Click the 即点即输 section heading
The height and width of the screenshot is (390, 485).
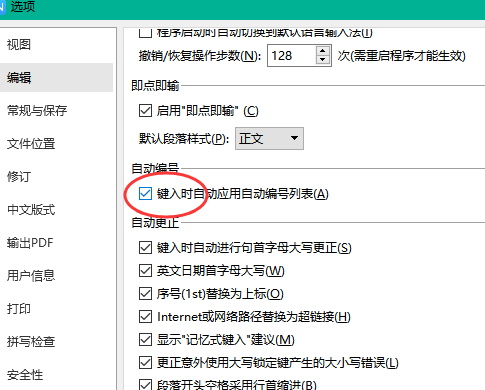click(x=155, y=86)
